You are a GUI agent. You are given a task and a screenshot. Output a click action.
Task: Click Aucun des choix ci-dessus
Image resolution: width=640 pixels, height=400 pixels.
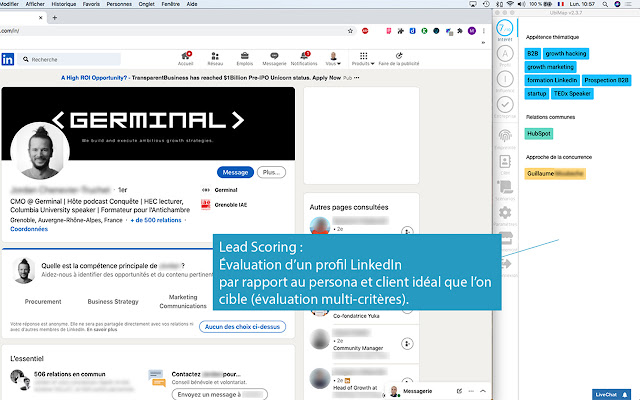[x=242, y=327]
